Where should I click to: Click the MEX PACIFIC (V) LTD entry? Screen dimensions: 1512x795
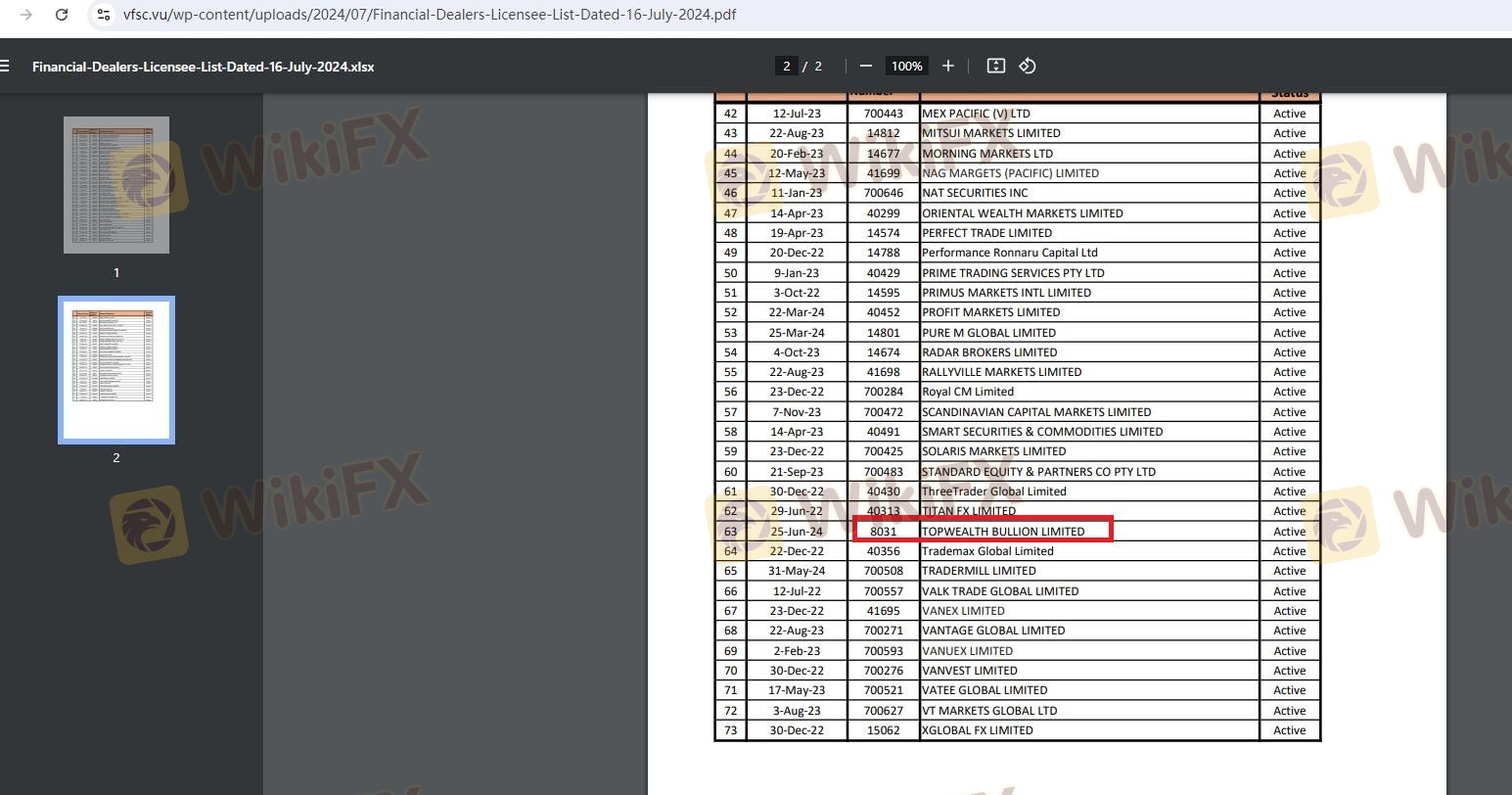click(x=975, y=114)
